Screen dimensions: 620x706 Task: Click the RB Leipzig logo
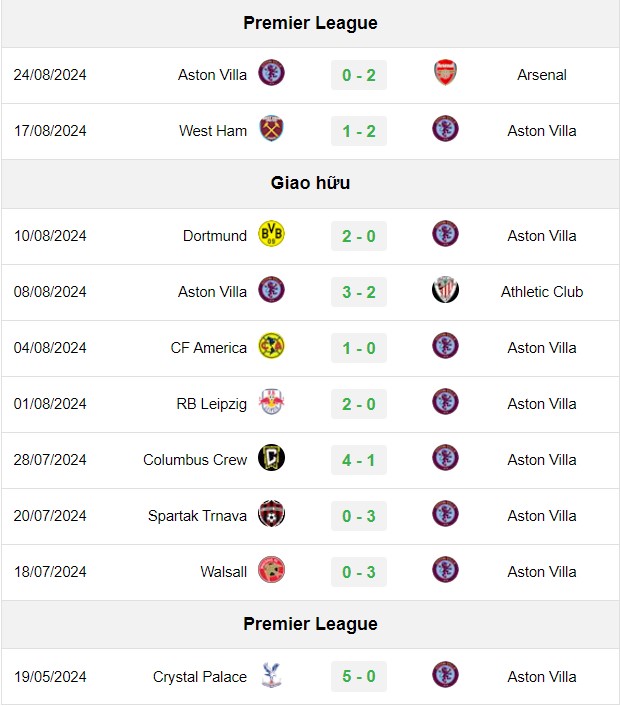[x=271, y=402]
